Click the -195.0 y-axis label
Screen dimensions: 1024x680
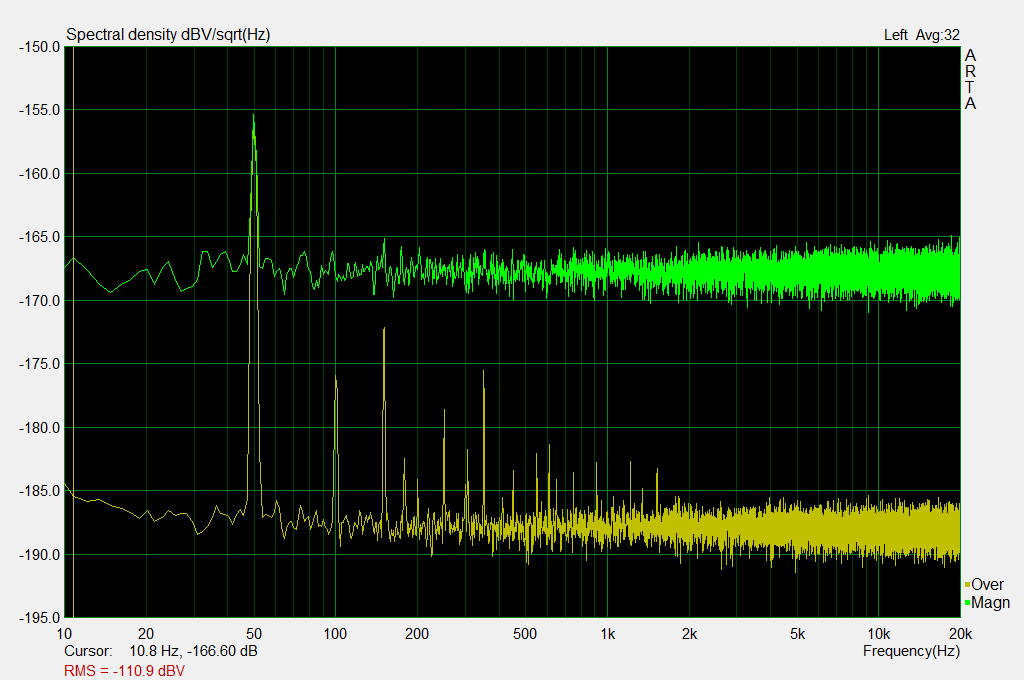pyautogui.click(x=40, y=618)
